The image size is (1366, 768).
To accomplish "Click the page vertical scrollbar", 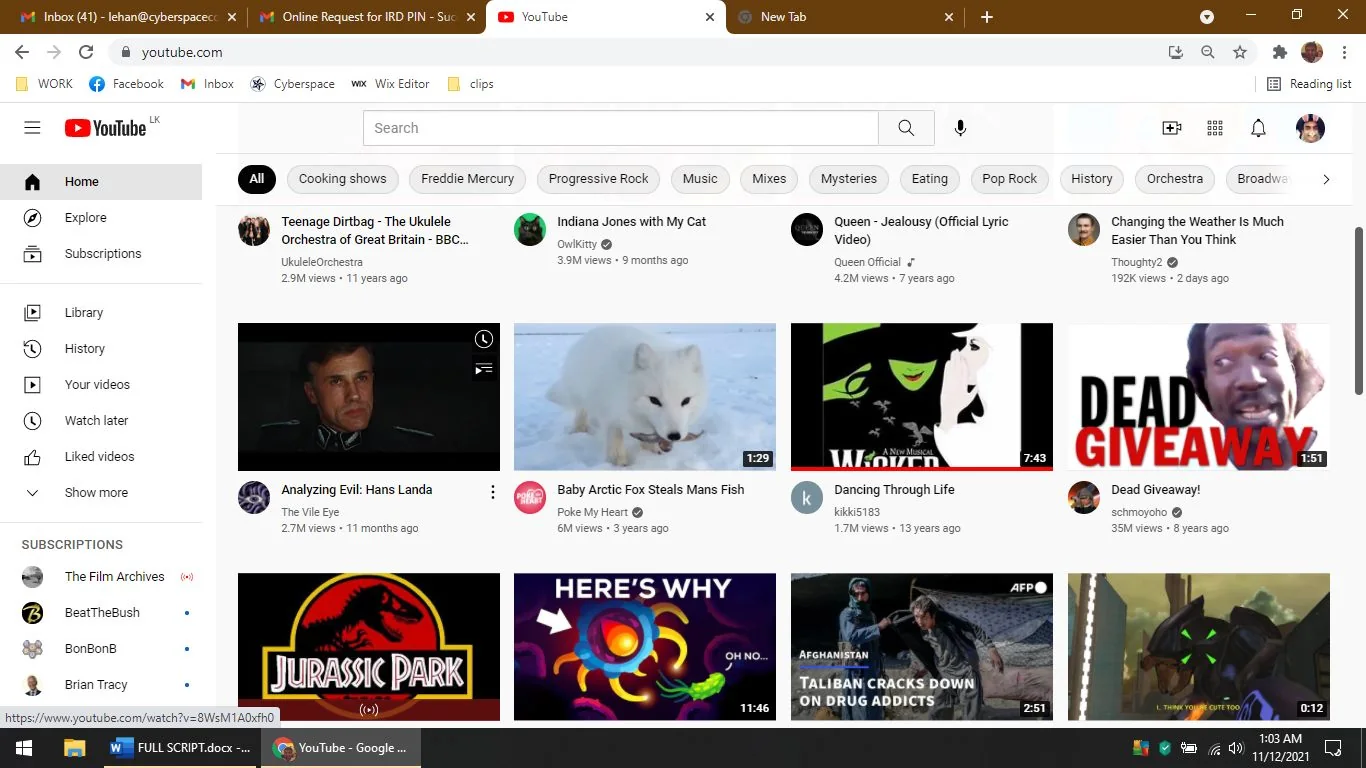I will [x=1358, y=310].
